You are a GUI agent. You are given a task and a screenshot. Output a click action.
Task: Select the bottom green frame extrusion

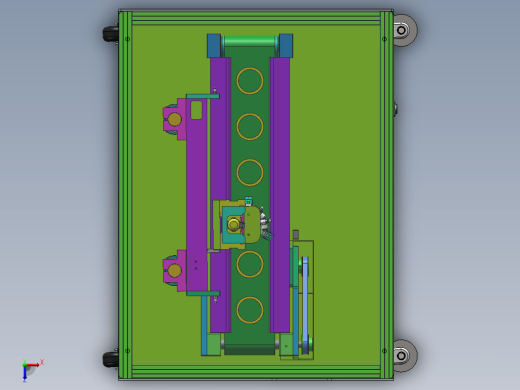[x=256, y=372]
